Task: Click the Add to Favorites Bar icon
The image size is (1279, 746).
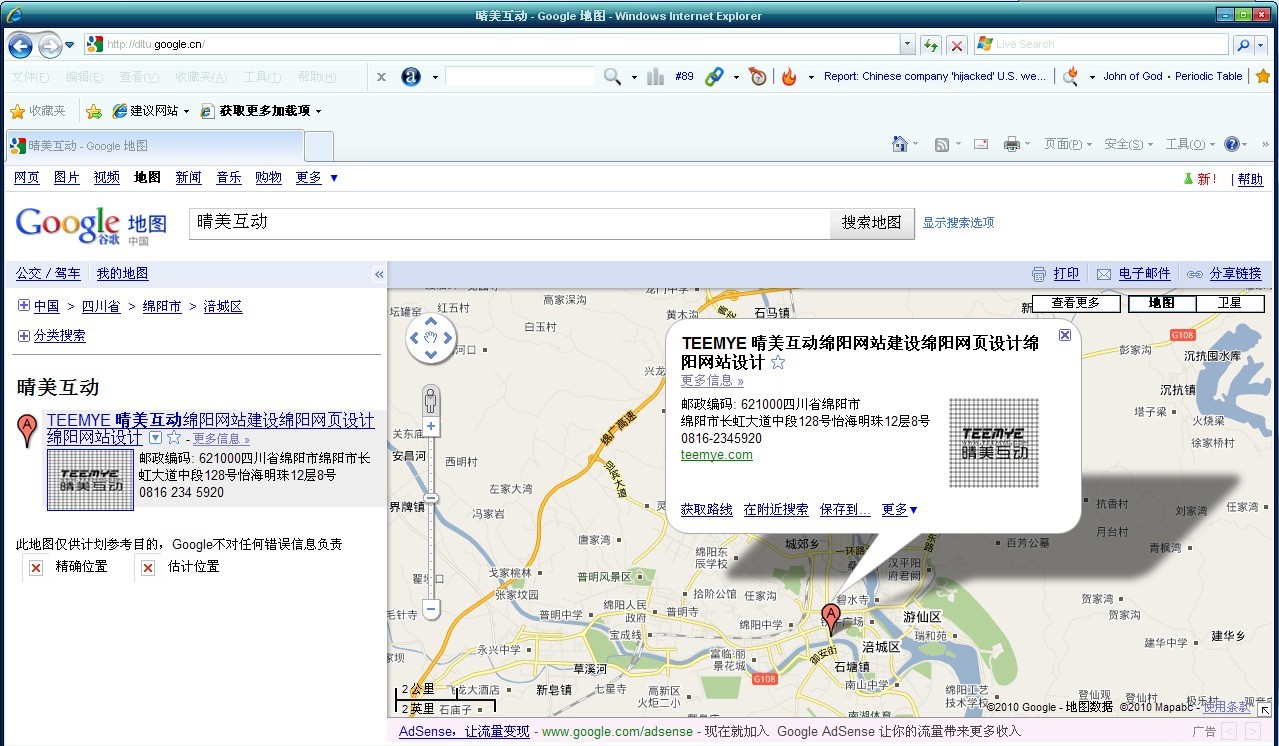Action: pyautogui.click(x=94, y=111)
